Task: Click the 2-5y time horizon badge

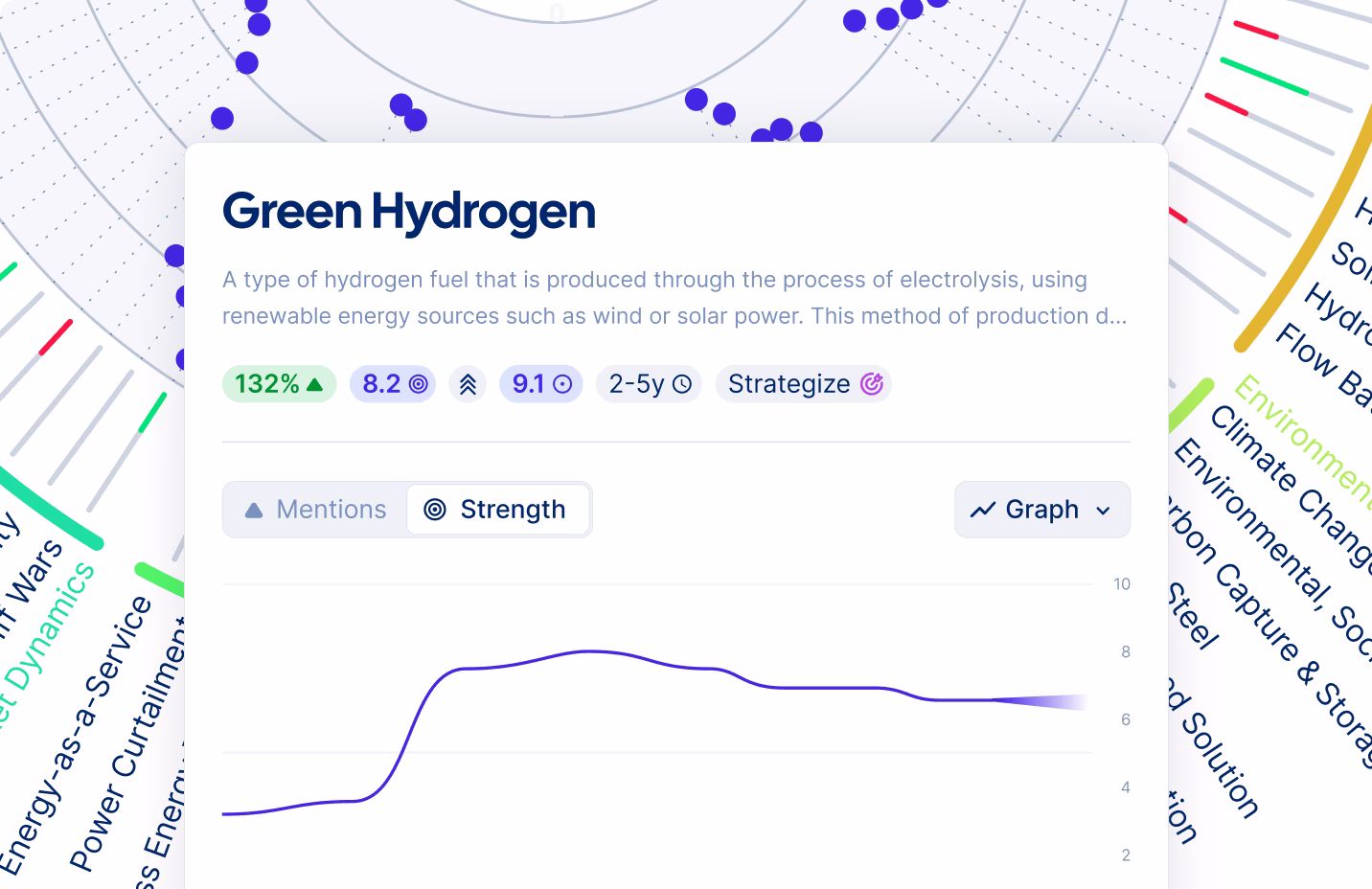Action: click(x=650, y=384)
